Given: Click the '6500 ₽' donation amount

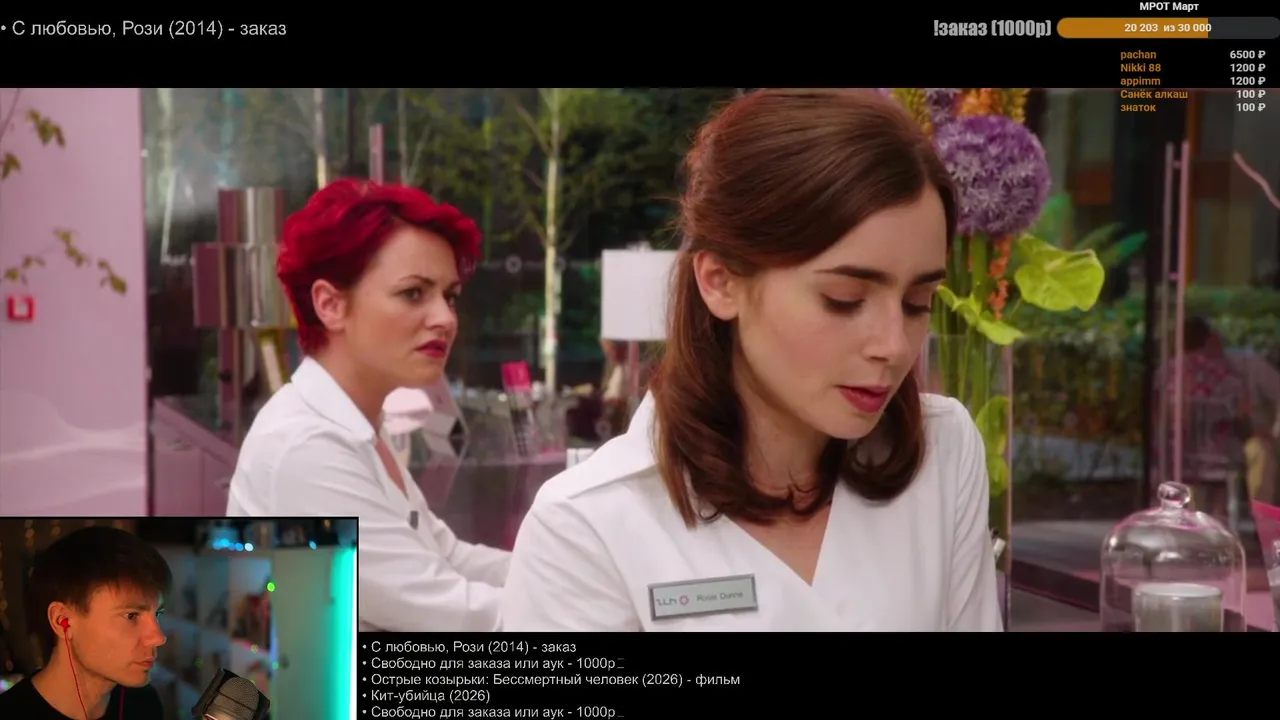Looking at the screenshot, I should point(1247,55).
